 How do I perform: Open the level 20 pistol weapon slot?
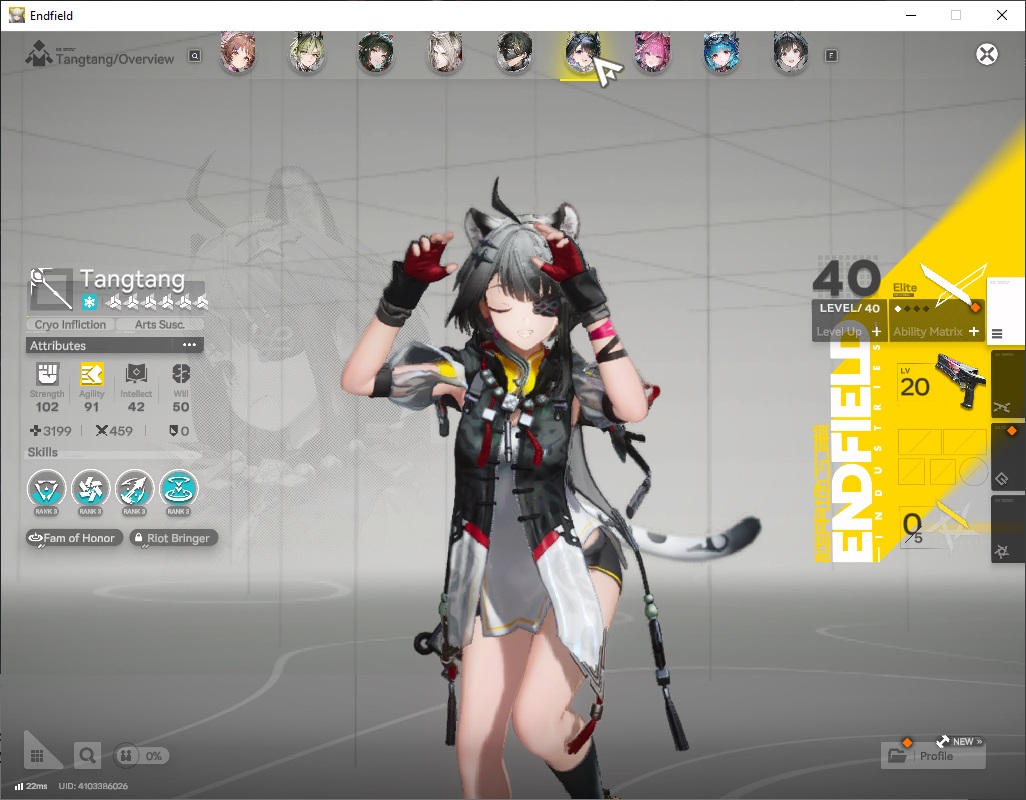942,384
